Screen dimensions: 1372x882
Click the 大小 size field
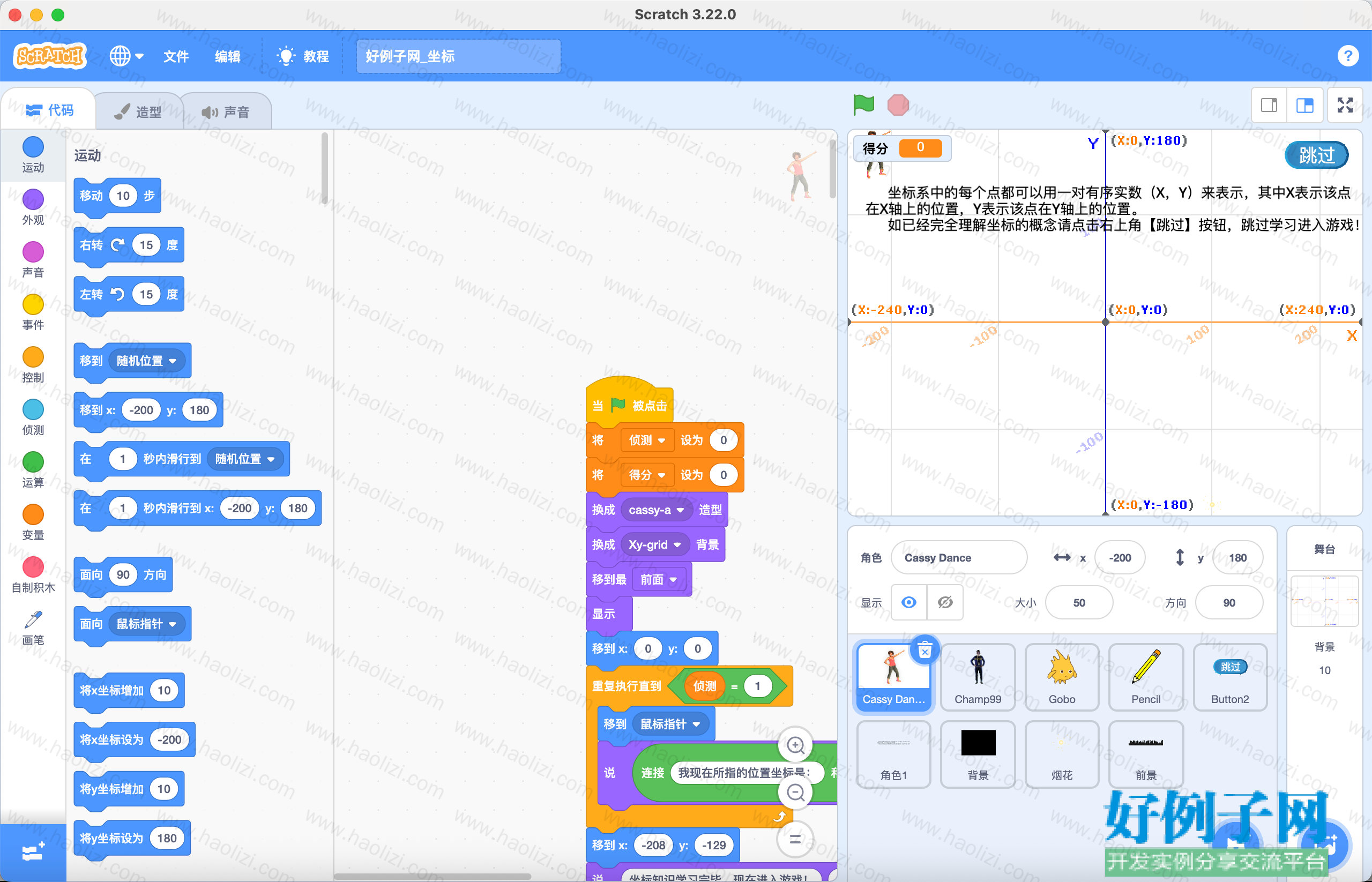1079,602
